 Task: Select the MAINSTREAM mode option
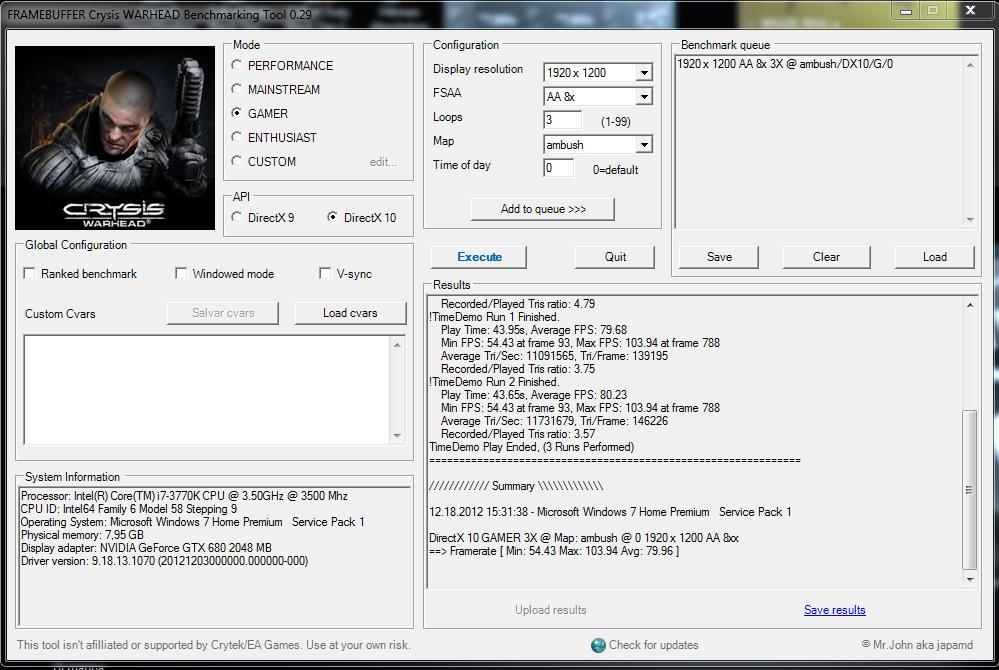236,89
